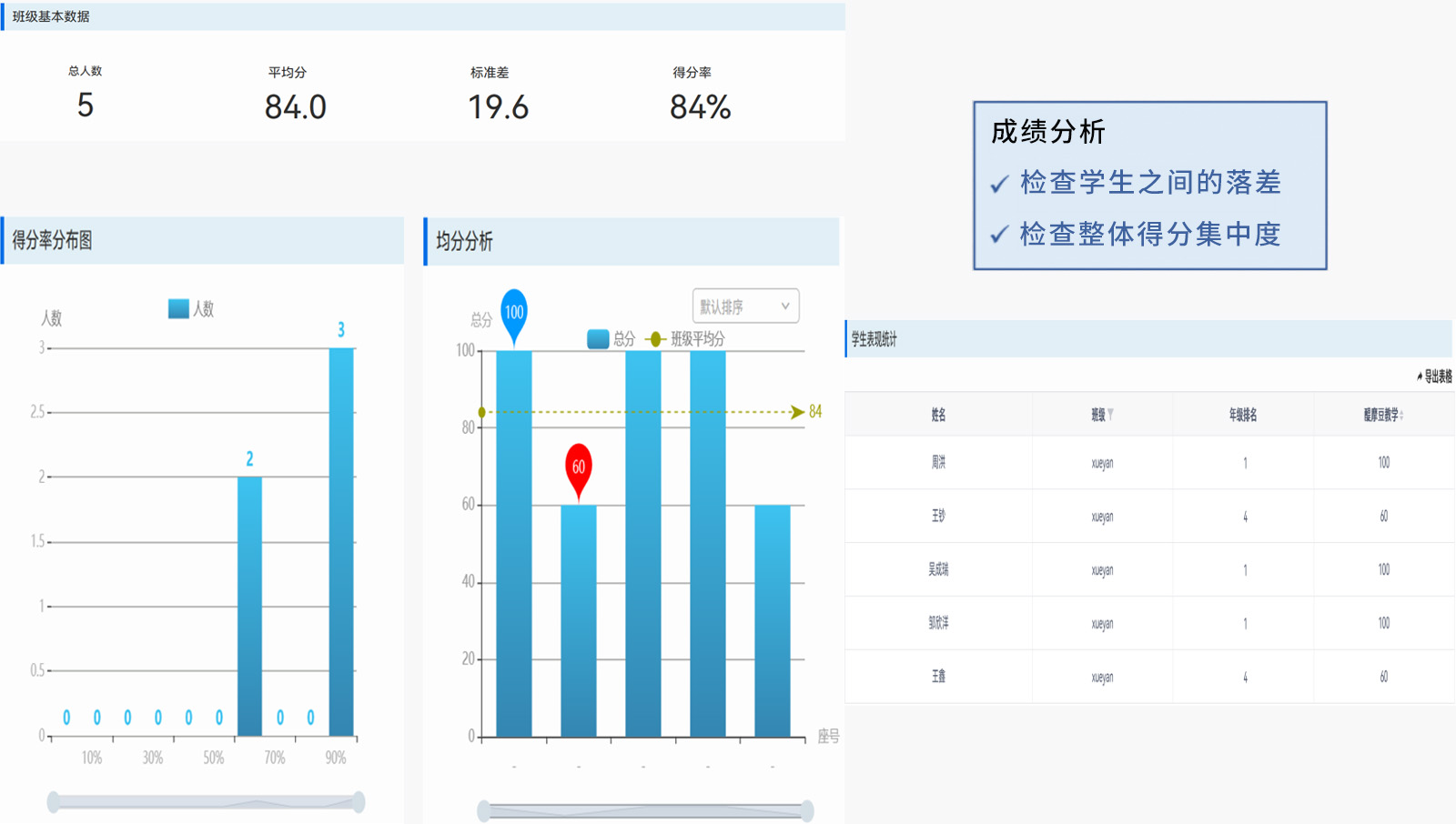Screen dimensions: 1456x824
Task: Toggle 班级平均分 line via legend text
Action: pos(697,339)
